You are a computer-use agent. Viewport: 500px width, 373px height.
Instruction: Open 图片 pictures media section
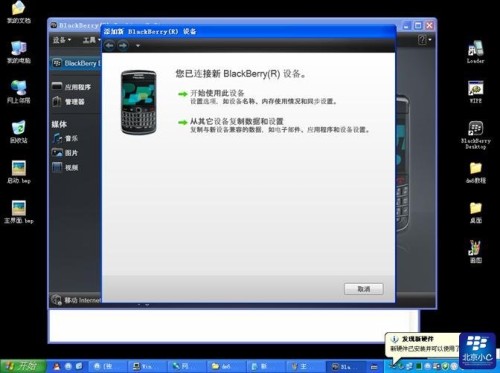tap(65, 153)
